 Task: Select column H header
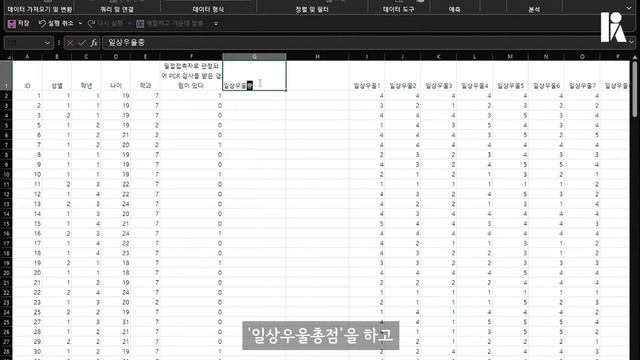click(317, 56)
